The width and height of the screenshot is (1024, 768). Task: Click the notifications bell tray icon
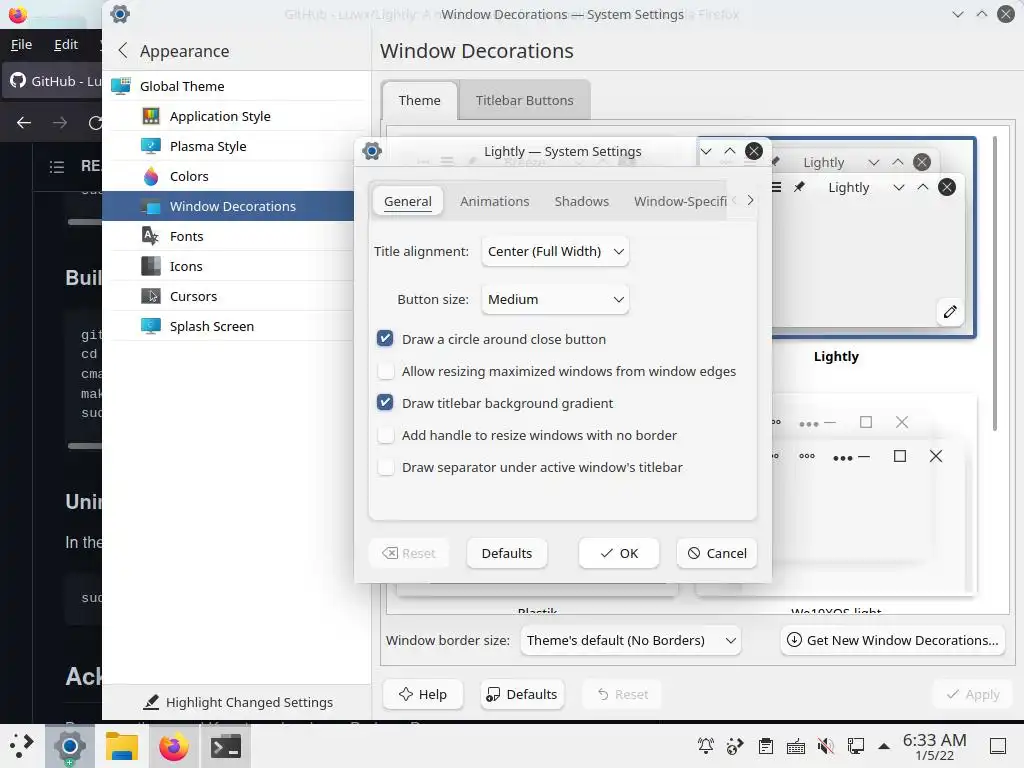click(x=706, y=746)
